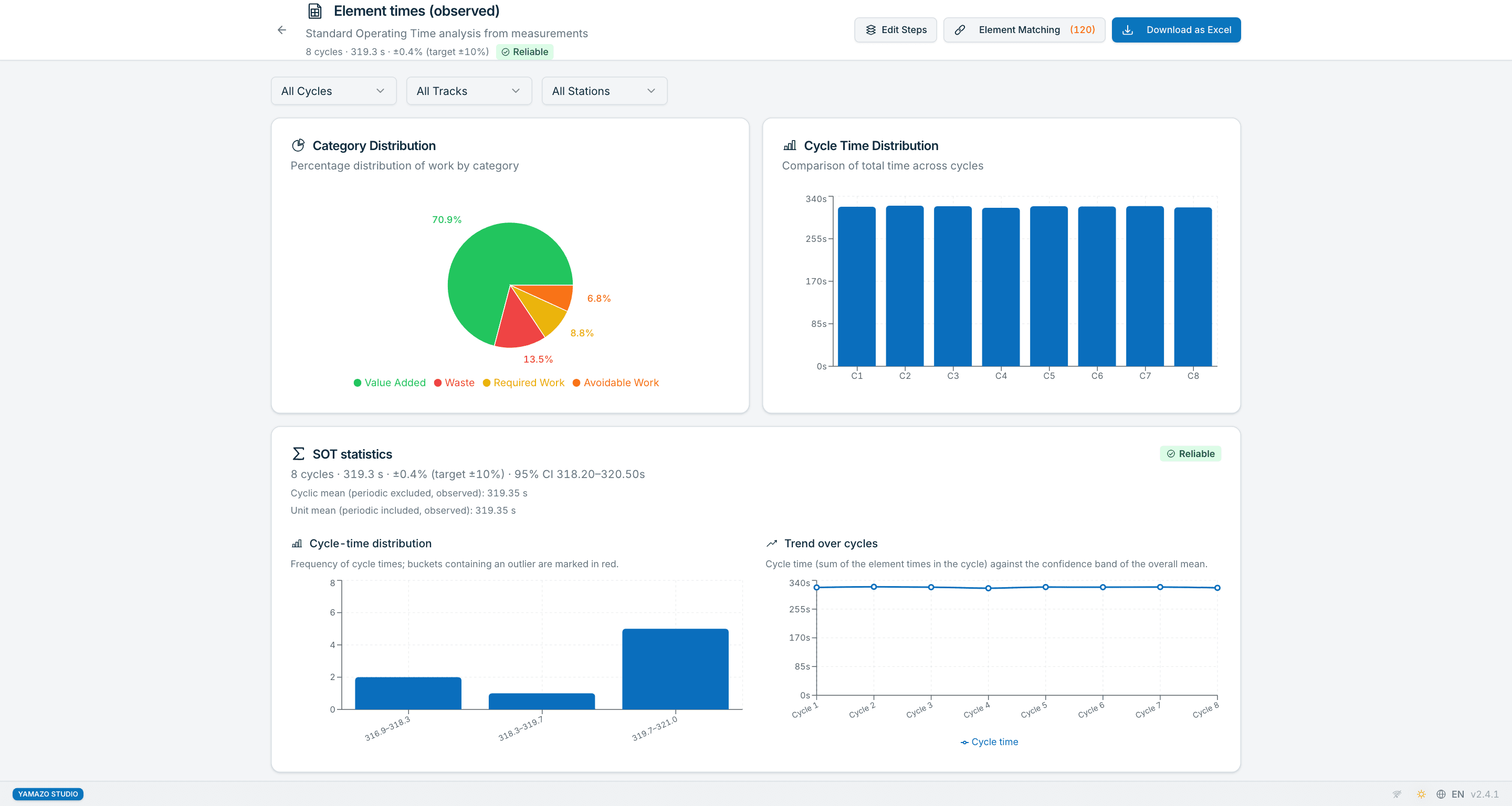
Task: Click the Download as Excel button
Action: (1175, 30)
